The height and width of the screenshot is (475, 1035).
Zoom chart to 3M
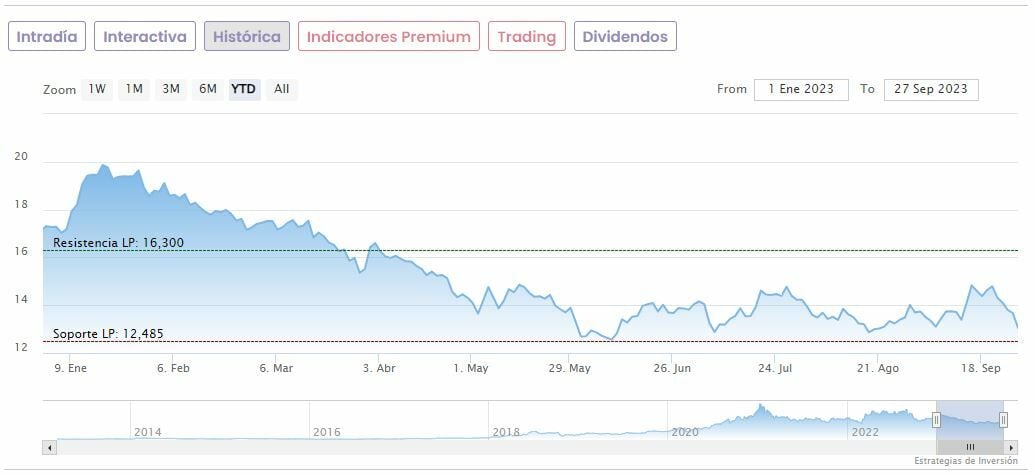(171, 89)
